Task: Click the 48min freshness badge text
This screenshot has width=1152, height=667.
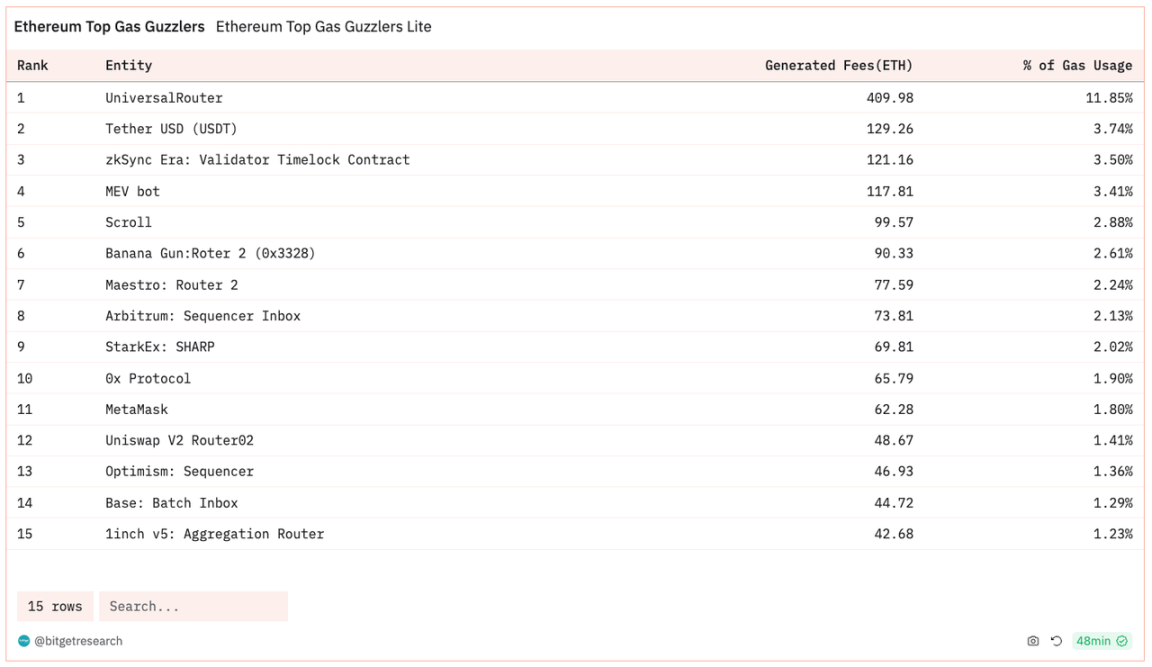Action: 1093,641
